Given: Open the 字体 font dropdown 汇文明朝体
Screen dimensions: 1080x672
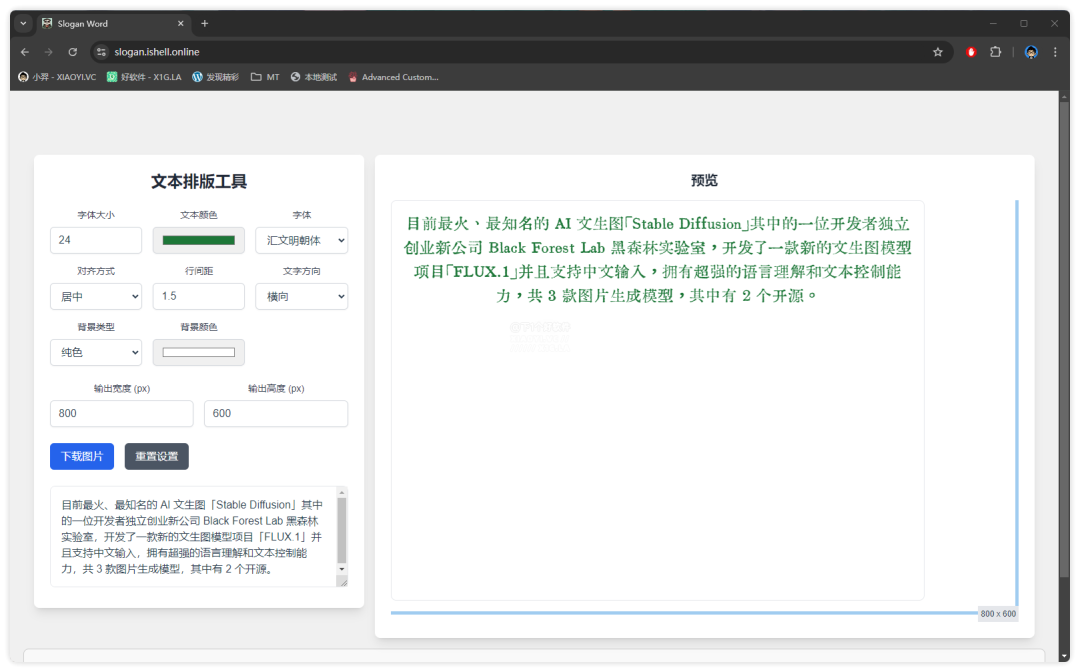Looking at the screenshot, I should point(301,240).
